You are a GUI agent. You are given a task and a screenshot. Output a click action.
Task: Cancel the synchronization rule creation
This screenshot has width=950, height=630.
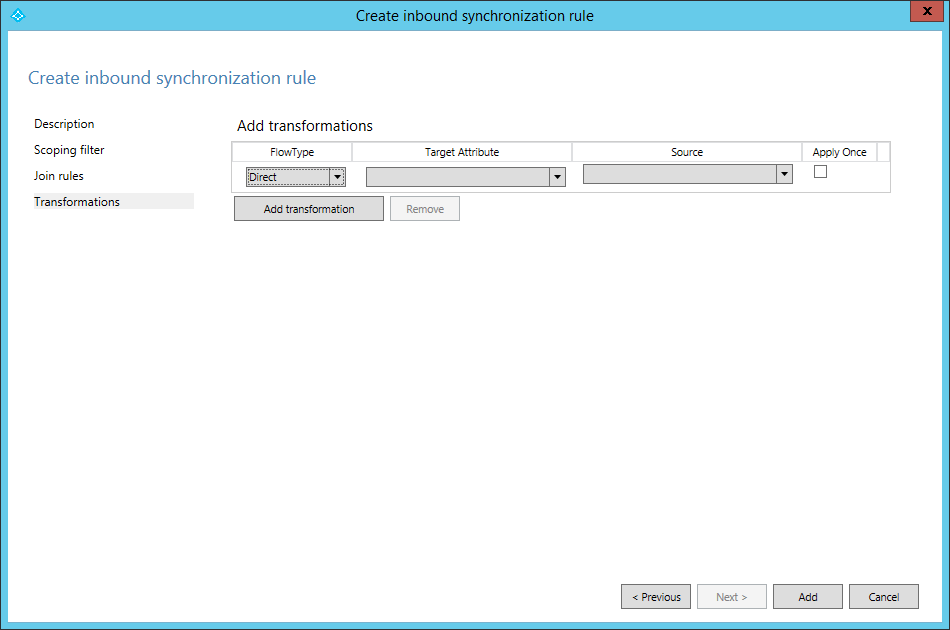[883, 597]
